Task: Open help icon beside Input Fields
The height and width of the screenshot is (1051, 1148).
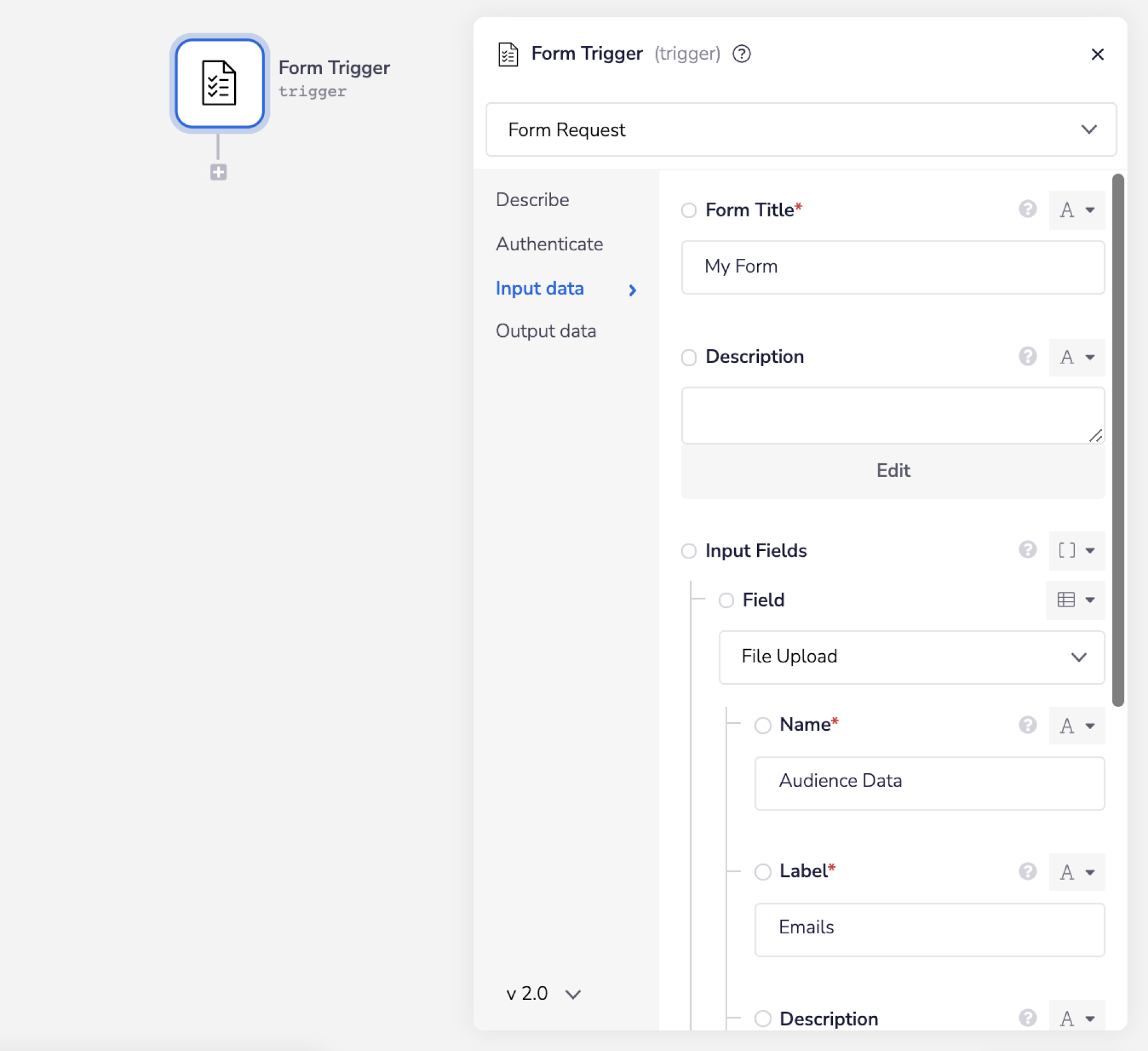Action: (x=1027, y=550)
